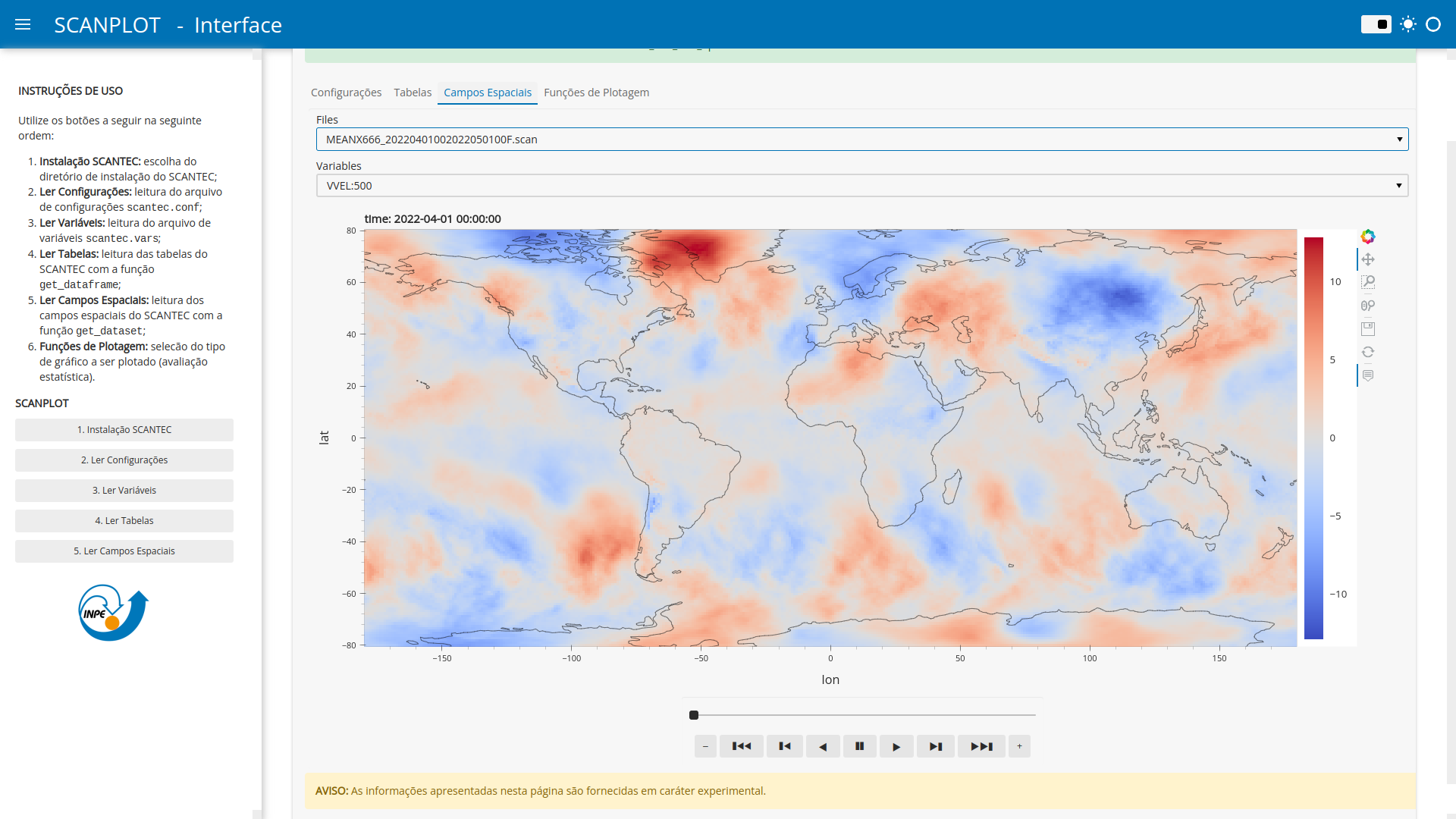Select MEANX666 file from dropdown
The height and width of the screenshot is (819, 1456).
(x=861, y=139)
